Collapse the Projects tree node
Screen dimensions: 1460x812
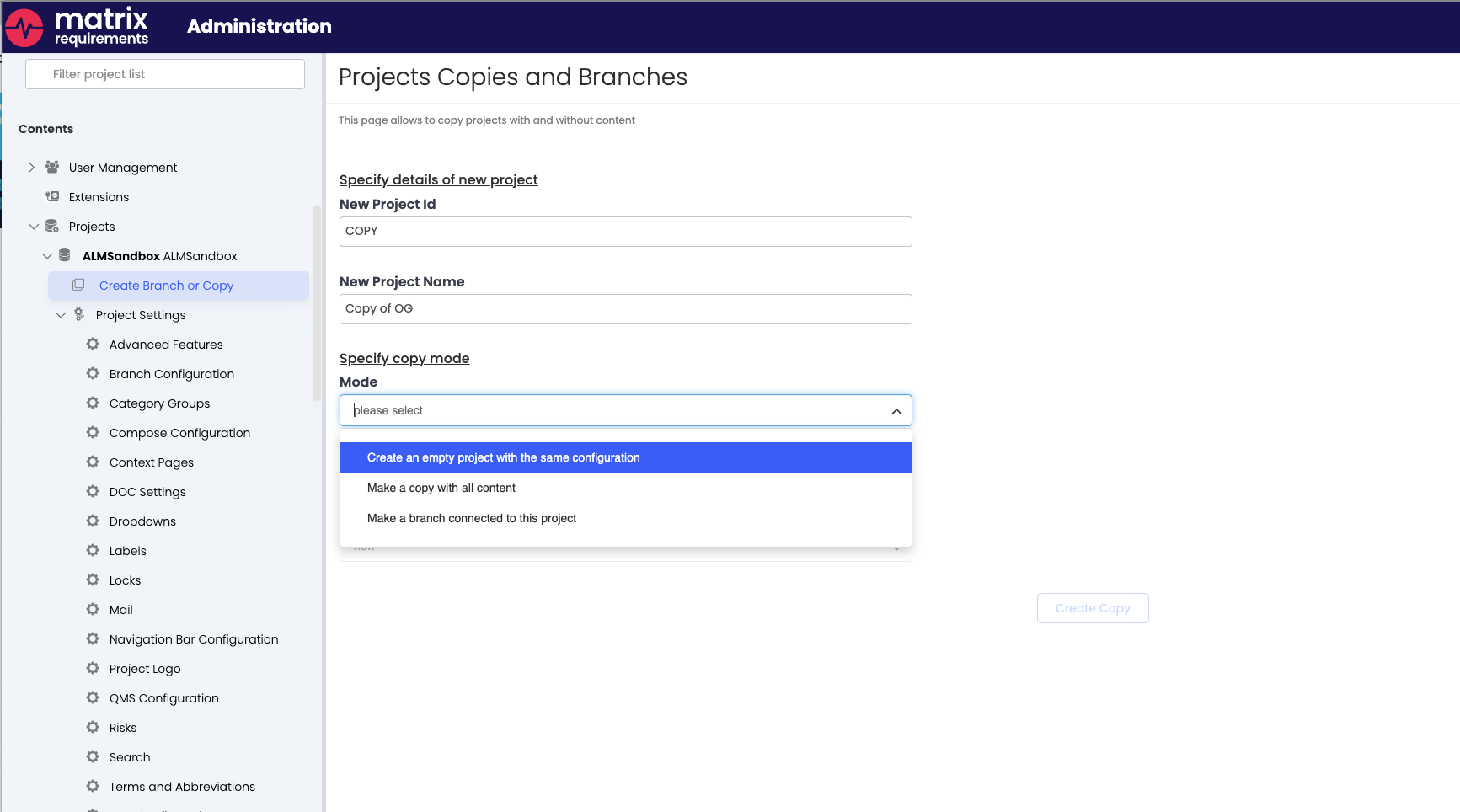pos(34,227)
